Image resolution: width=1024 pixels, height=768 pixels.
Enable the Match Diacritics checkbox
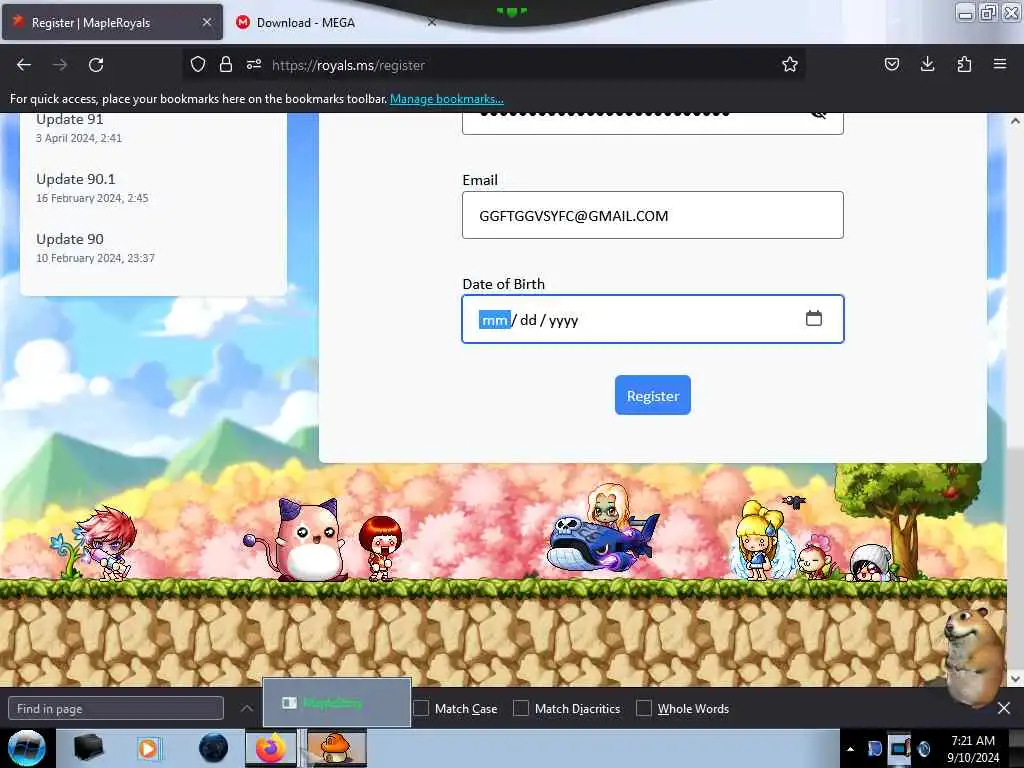tap(520, 708)
